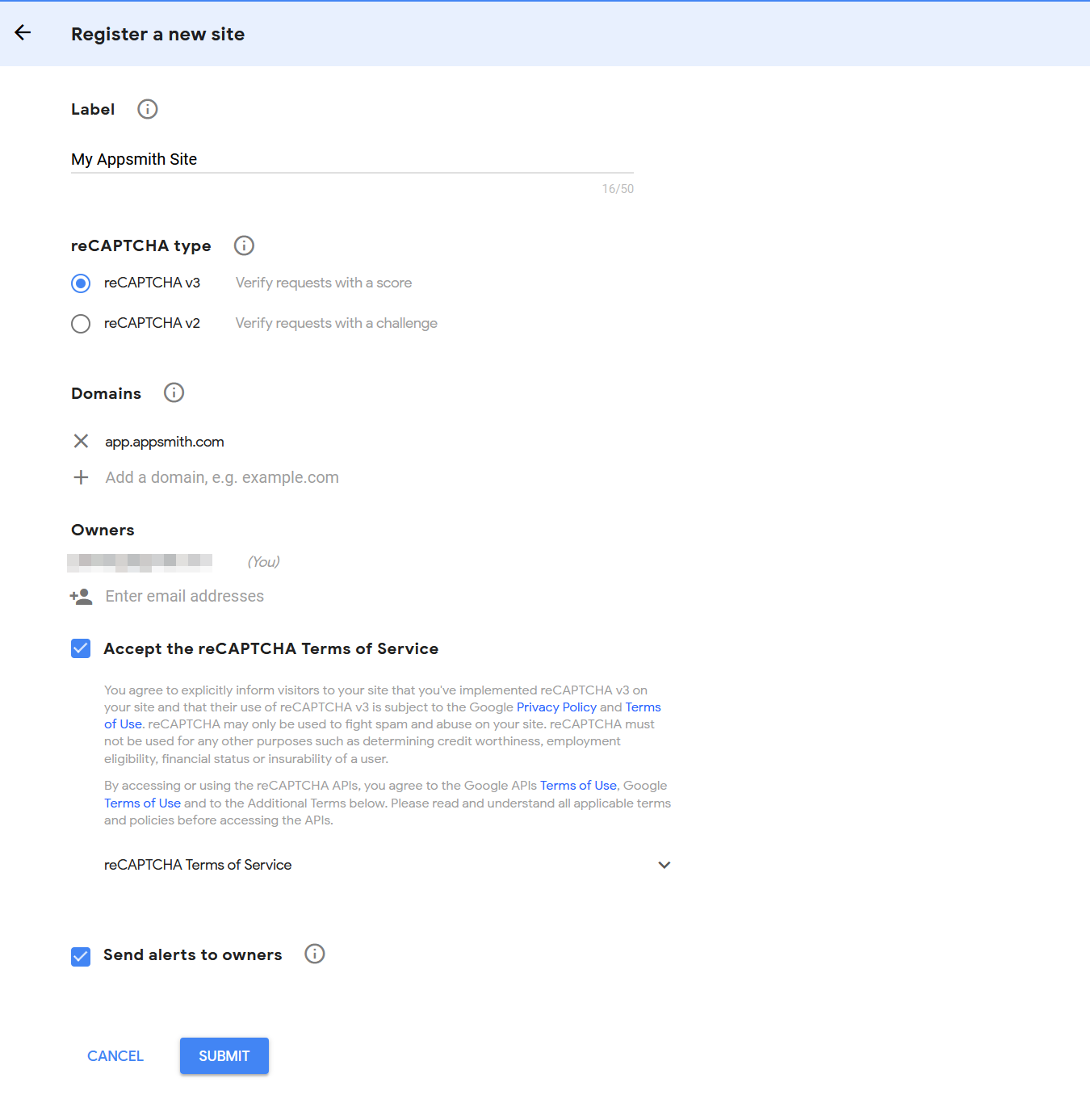Click info icon beside Send alerts to owners
Screen dimensions: 1090x1120
(x=314, y=954)
